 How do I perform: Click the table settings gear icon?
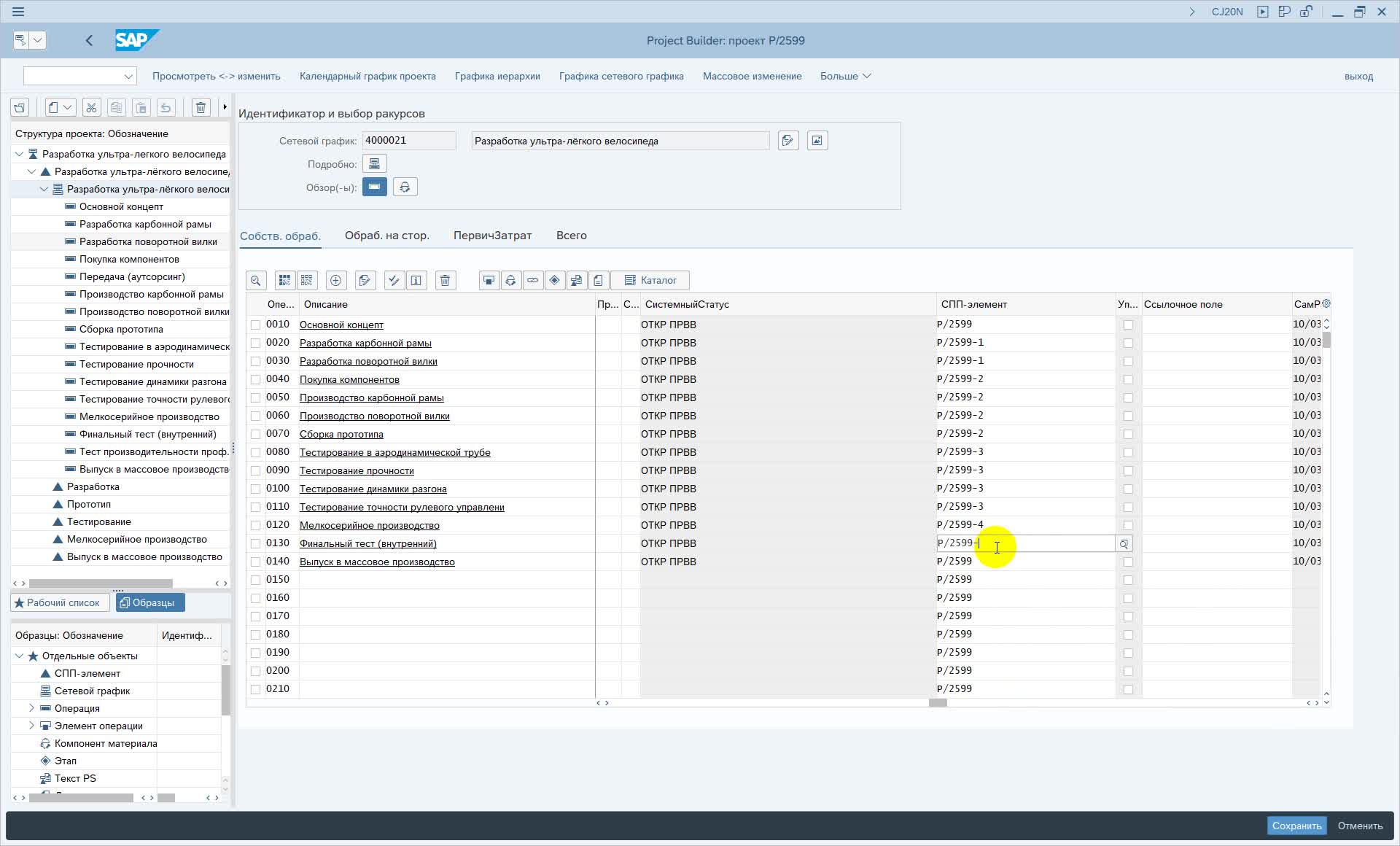pyautogui.click(x=1326, y=303)
